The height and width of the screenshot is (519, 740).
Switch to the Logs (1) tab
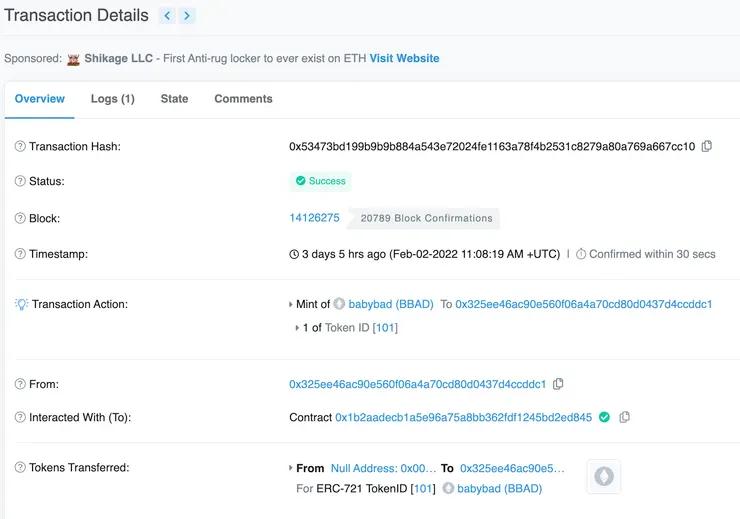tap(112, 99)
